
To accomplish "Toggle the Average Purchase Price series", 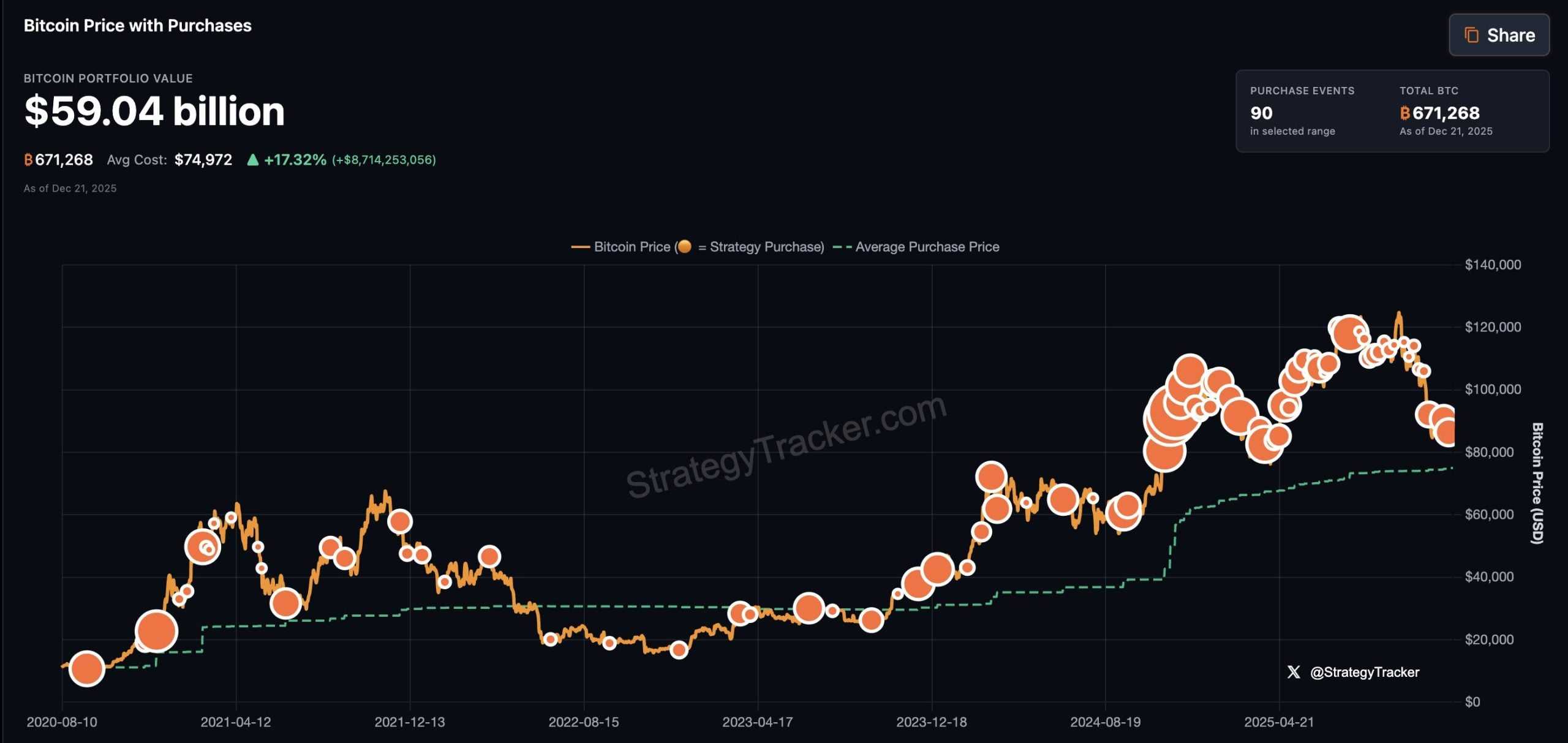I will pos(925,247).
